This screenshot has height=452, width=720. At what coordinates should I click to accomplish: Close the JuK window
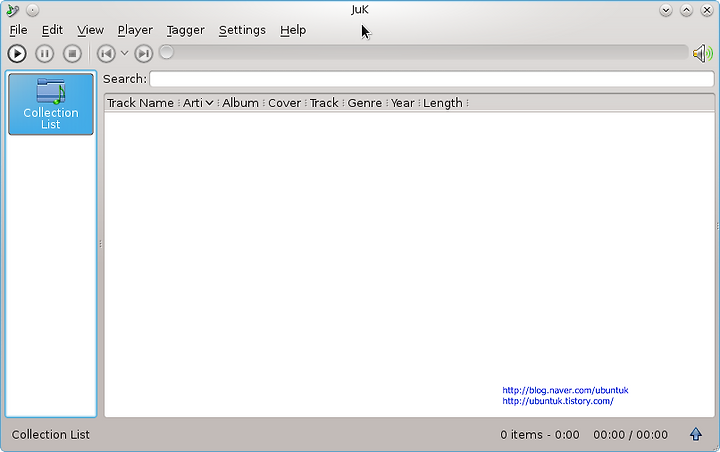pos(707,10)
